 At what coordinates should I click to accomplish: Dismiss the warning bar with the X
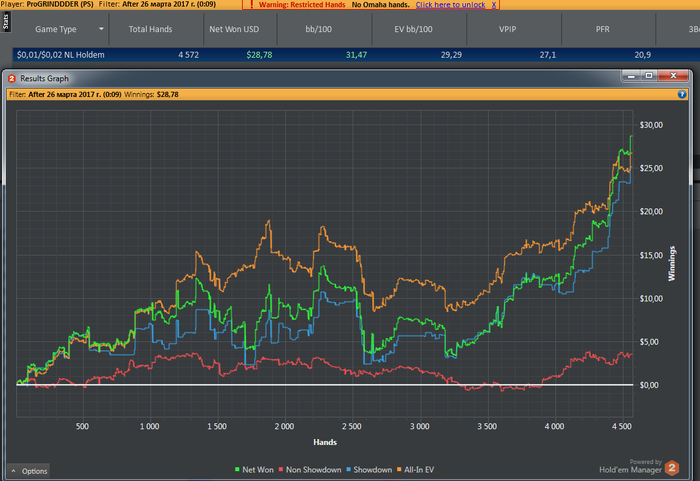coord(493,5)
